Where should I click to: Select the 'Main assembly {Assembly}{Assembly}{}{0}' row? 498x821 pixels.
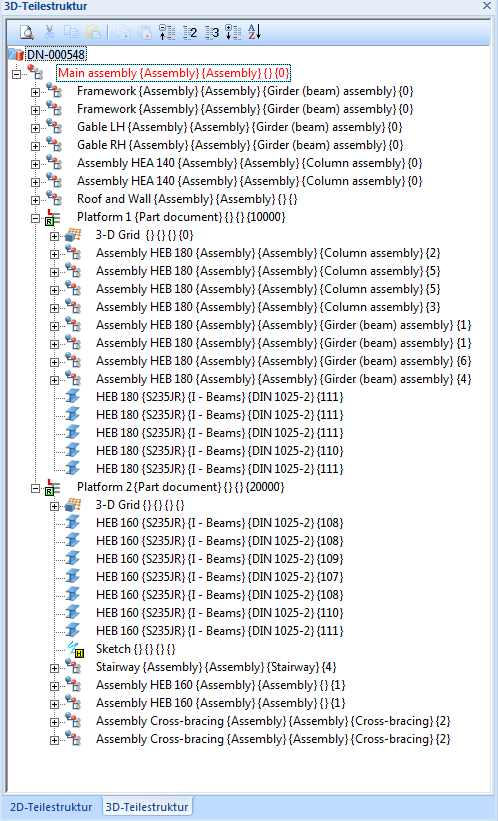pyautogui.click(x=173, y=73)
